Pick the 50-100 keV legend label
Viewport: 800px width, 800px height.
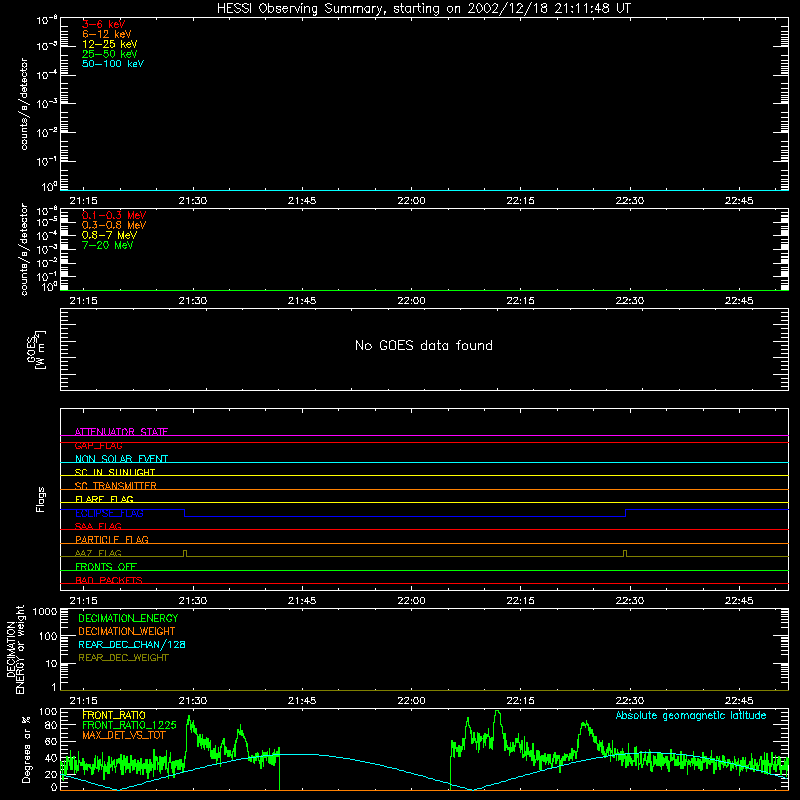tap(113, 64)
